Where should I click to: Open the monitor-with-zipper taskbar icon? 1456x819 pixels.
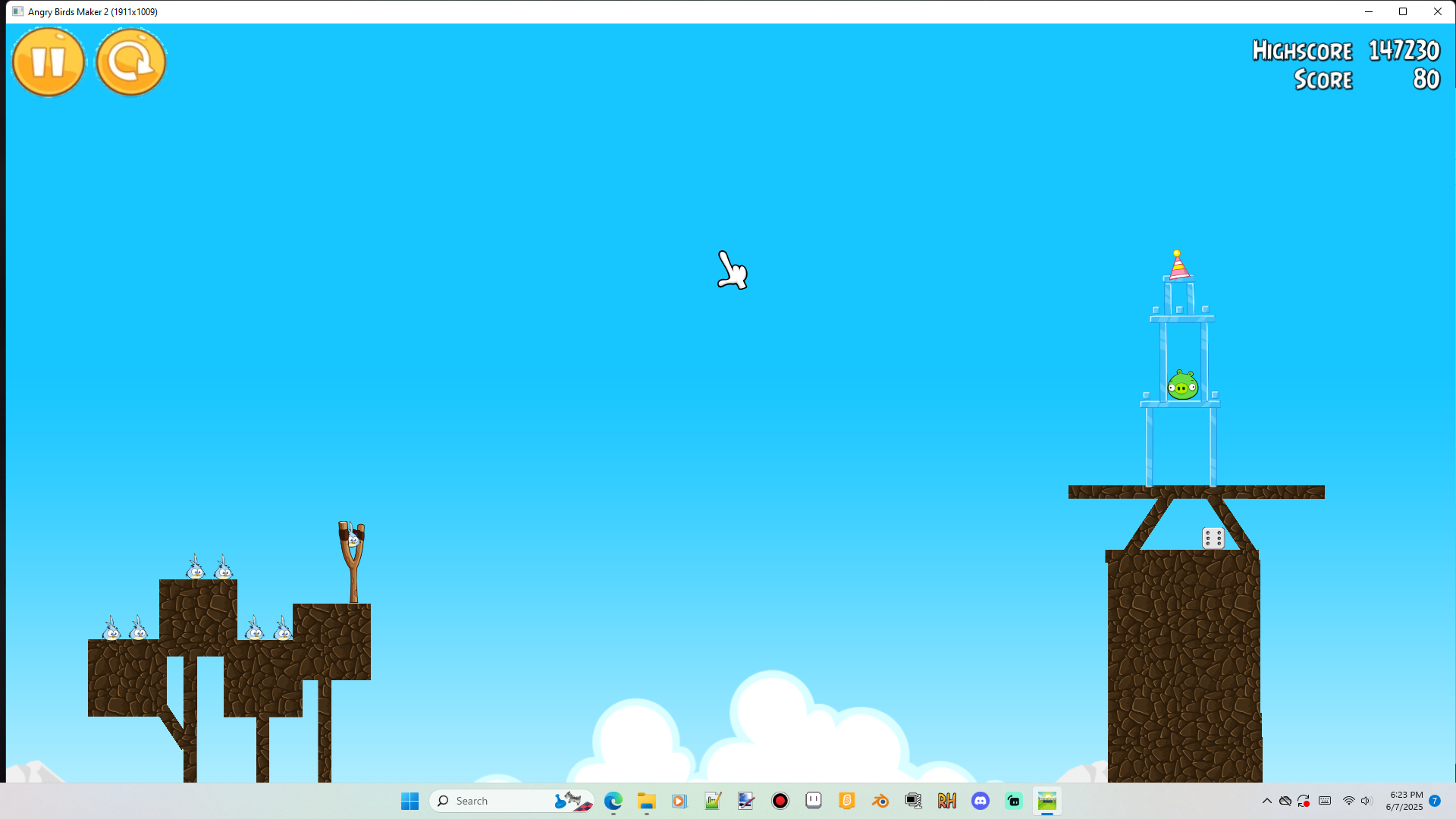coord(913,801)
